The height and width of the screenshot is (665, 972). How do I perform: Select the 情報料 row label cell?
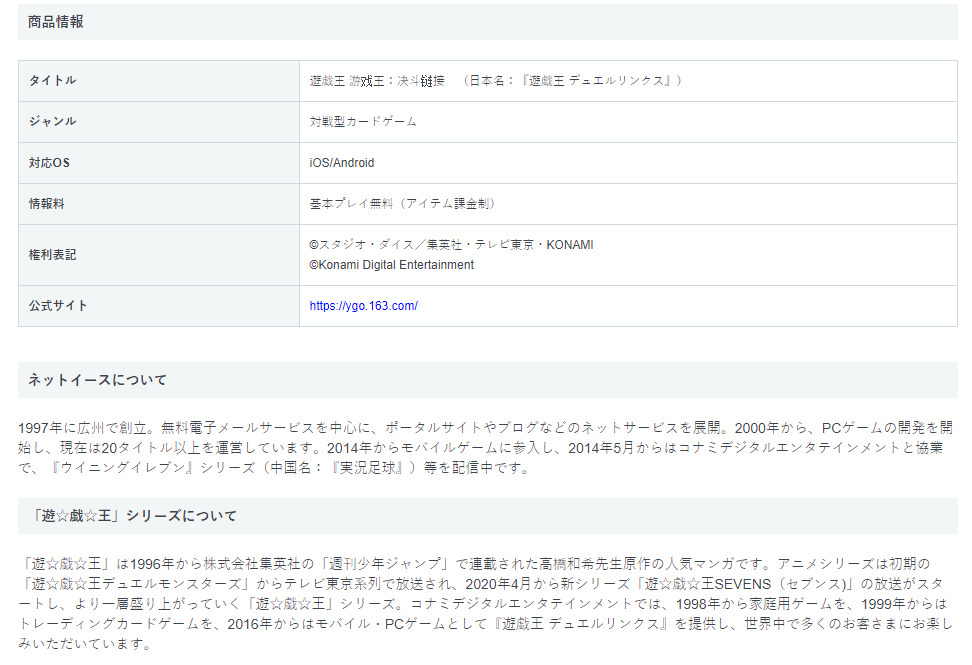[46, 203]
